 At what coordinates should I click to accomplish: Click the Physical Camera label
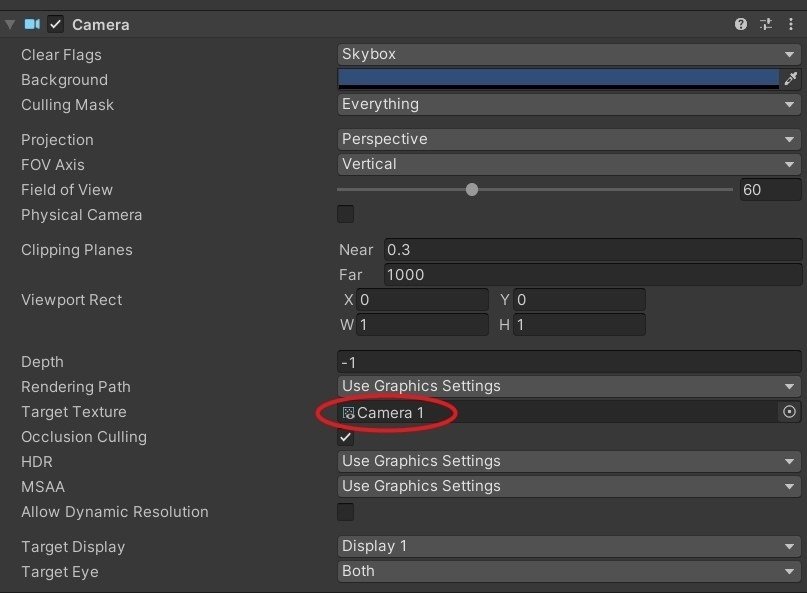tap(81, 215)
